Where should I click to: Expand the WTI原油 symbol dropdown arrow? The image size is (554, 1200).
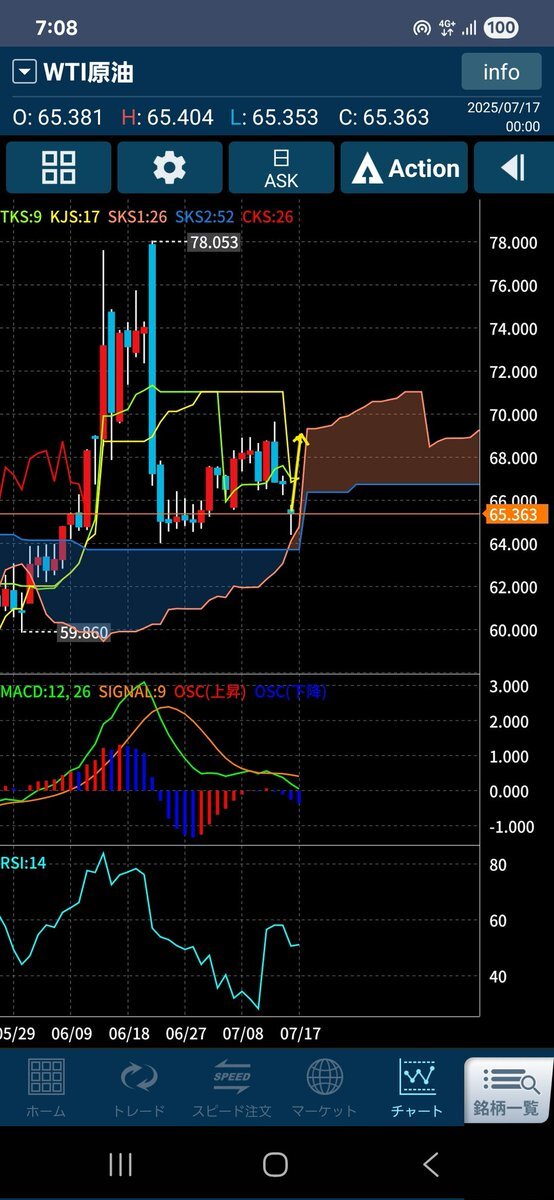(23, 72)
